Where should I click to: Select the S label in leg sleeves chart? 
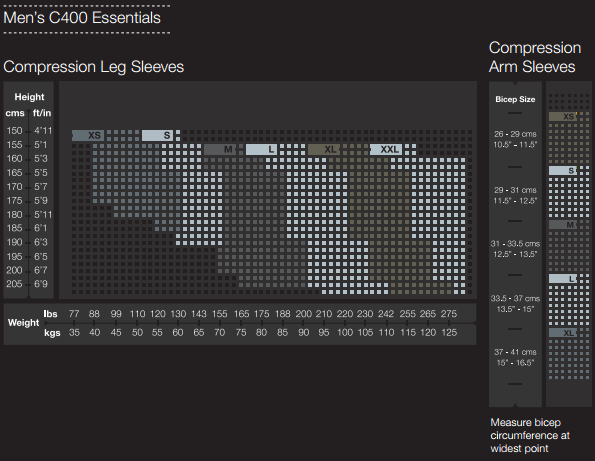click(157, 135)
